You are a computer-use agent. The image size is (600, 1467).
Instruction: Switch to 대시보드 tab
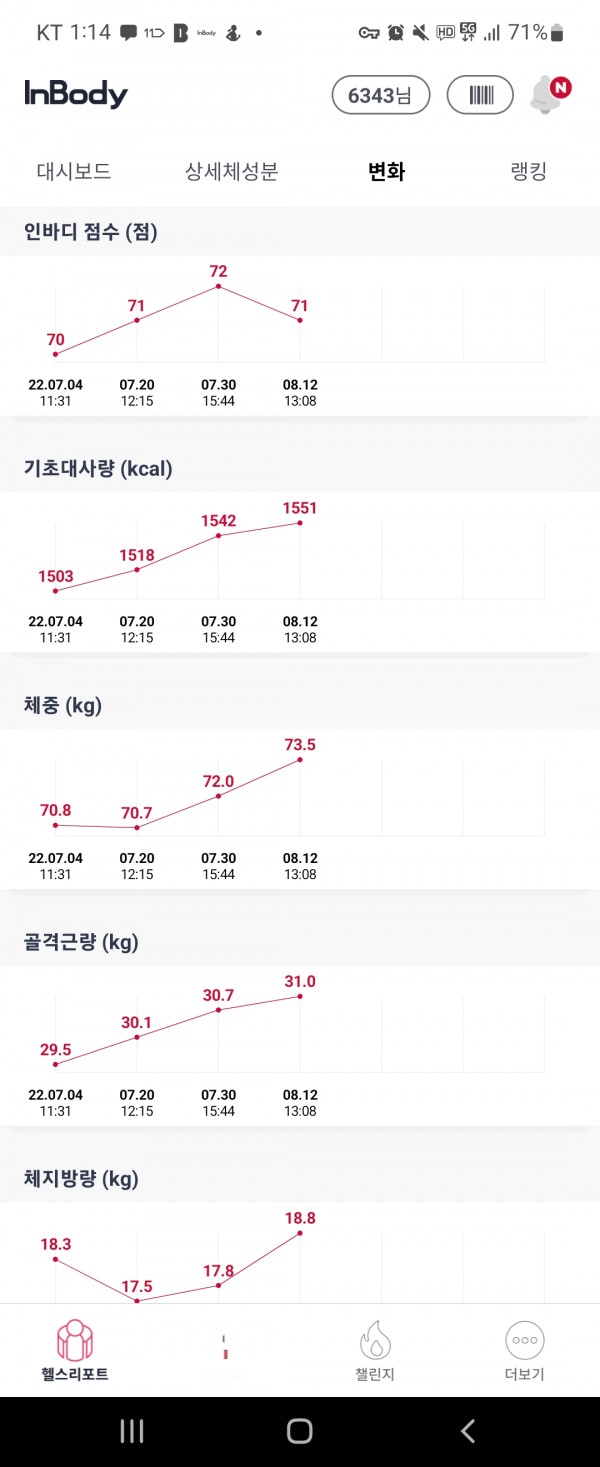(x=74, y=171)
